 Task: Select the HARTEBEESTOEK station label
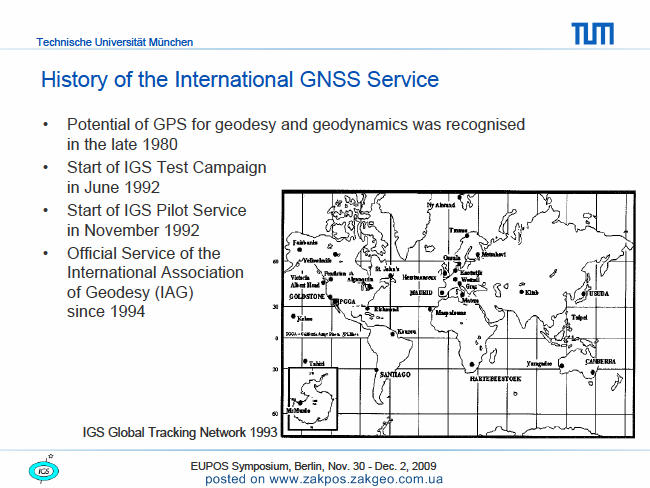click(495, 379)
